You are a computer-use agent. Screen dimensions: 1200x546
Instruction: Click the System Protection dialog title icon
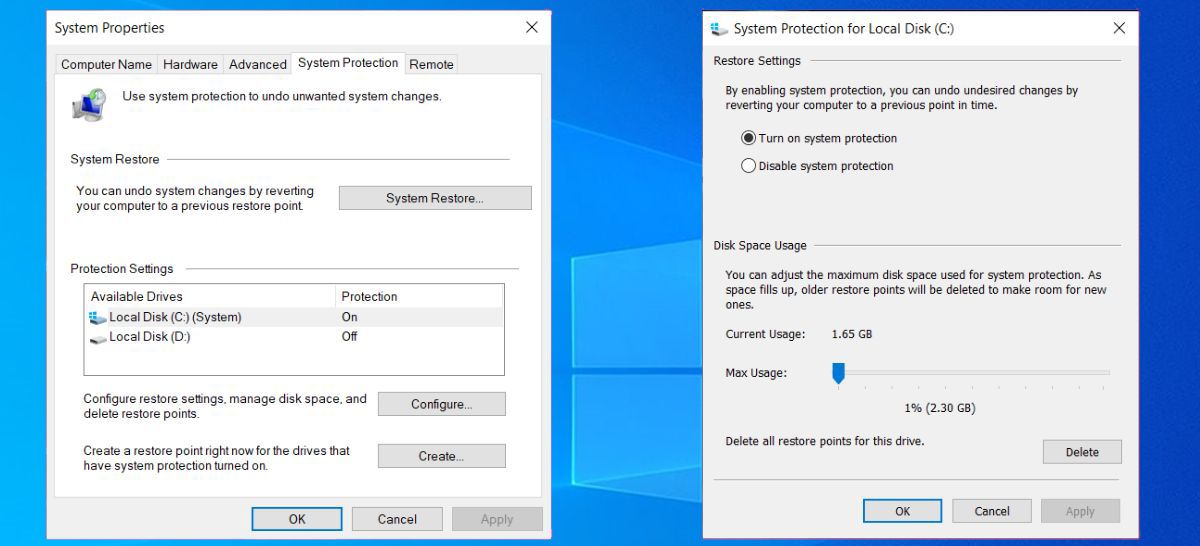click(x=719, y=29)
